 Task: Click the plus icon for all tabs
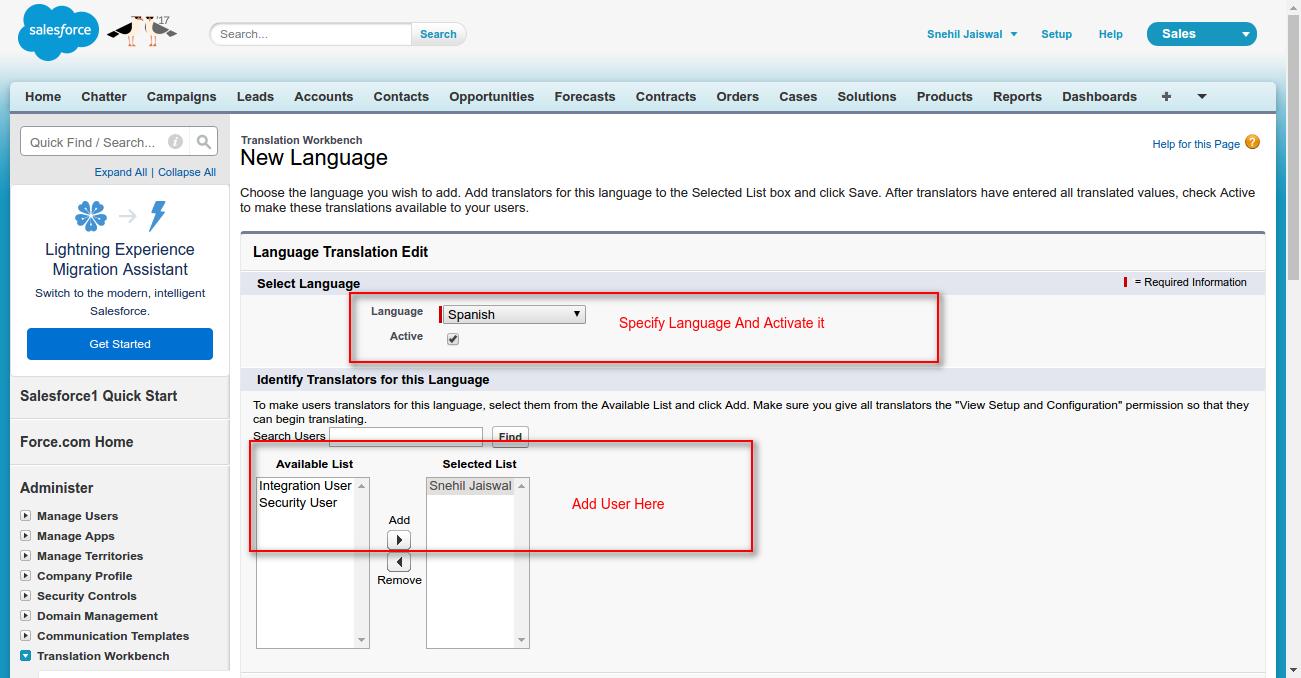(x=1166, y=96)
